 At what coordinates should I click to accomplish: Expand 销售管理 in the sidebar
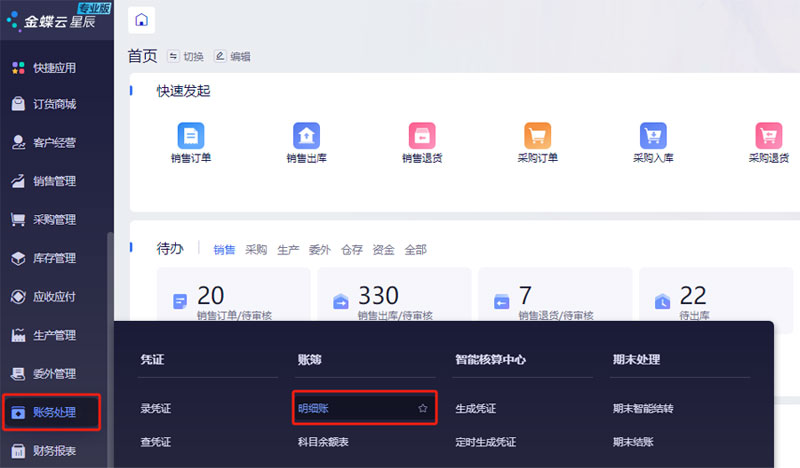click(54, 181)
